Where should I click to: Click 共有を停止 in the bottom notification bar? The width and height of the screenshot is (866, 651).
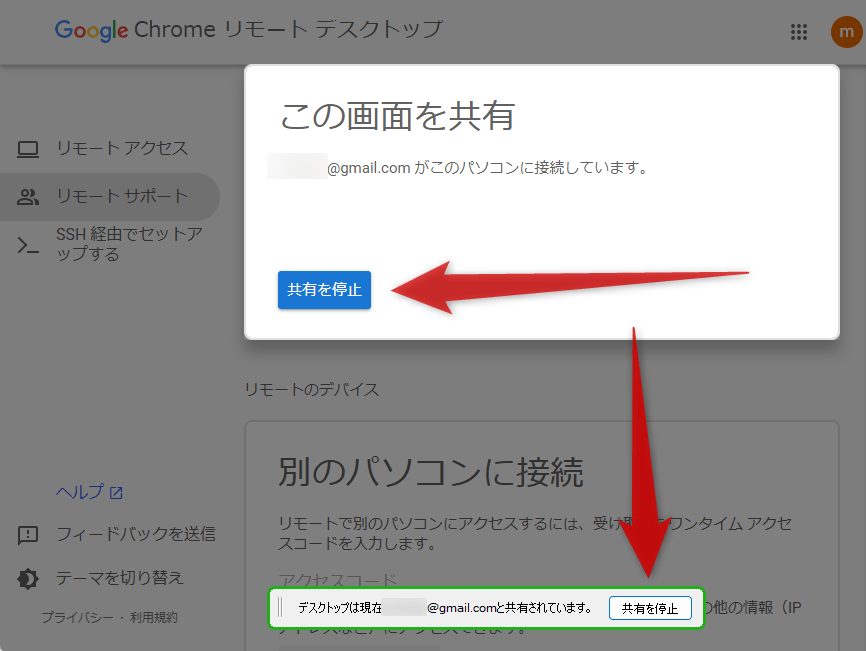pyautogui.click(x=650, y=608)
